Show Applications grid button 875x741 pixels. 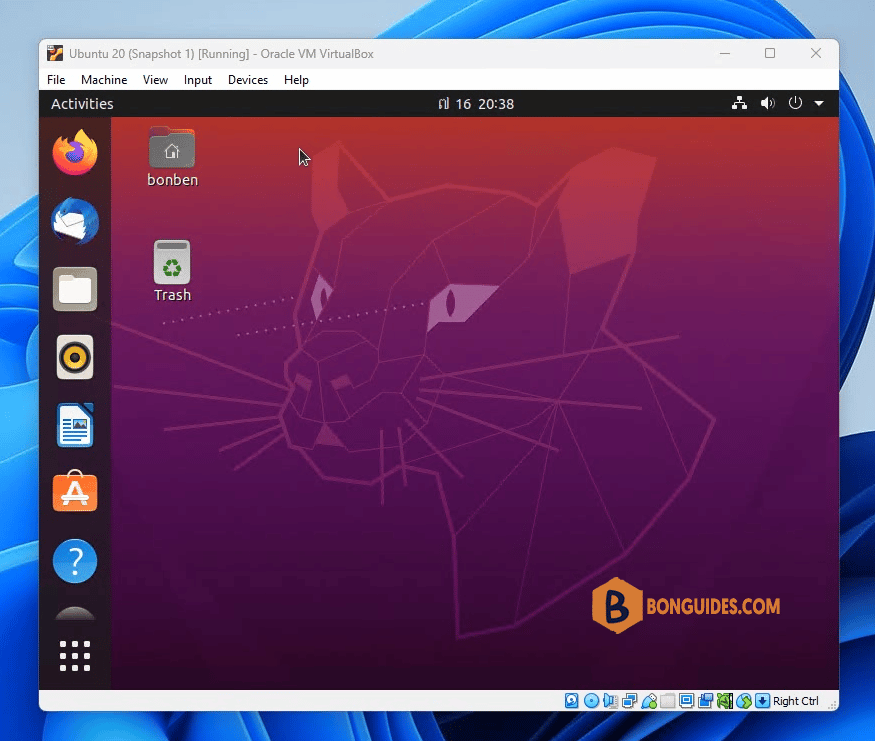pyautogui.click(x=75, y=656)
